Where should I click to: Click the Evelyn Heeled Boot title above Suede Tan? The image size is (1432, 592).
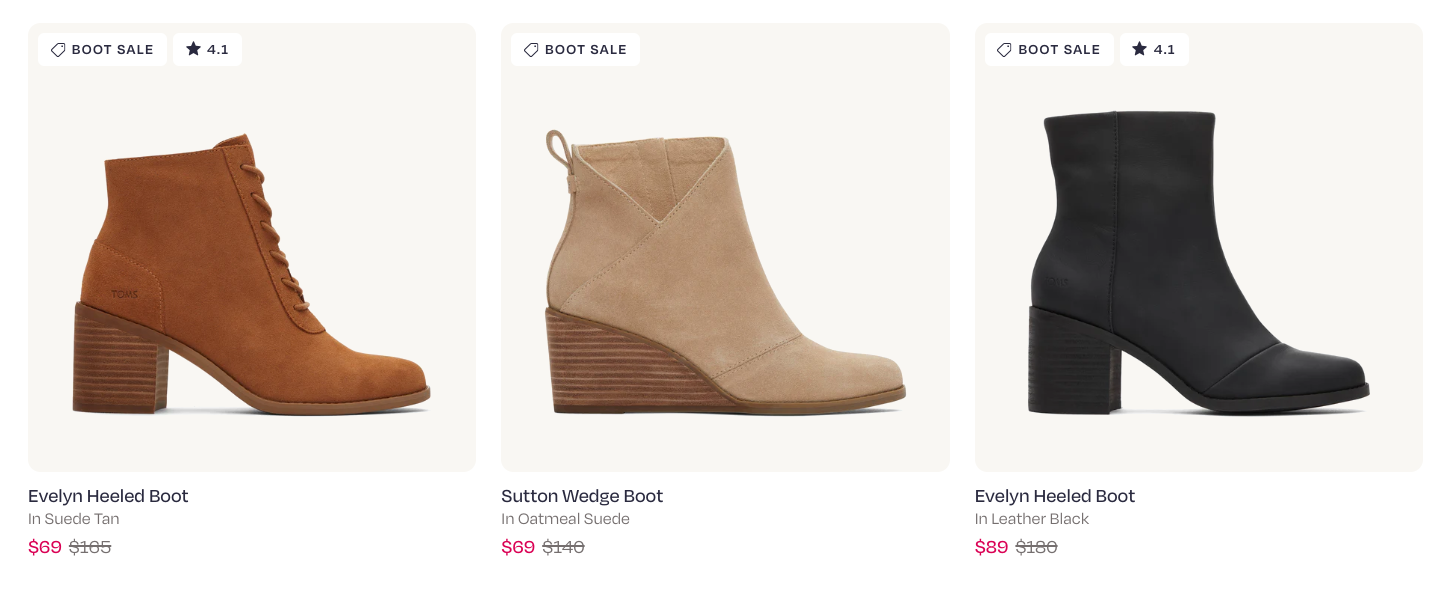[108, 496]
